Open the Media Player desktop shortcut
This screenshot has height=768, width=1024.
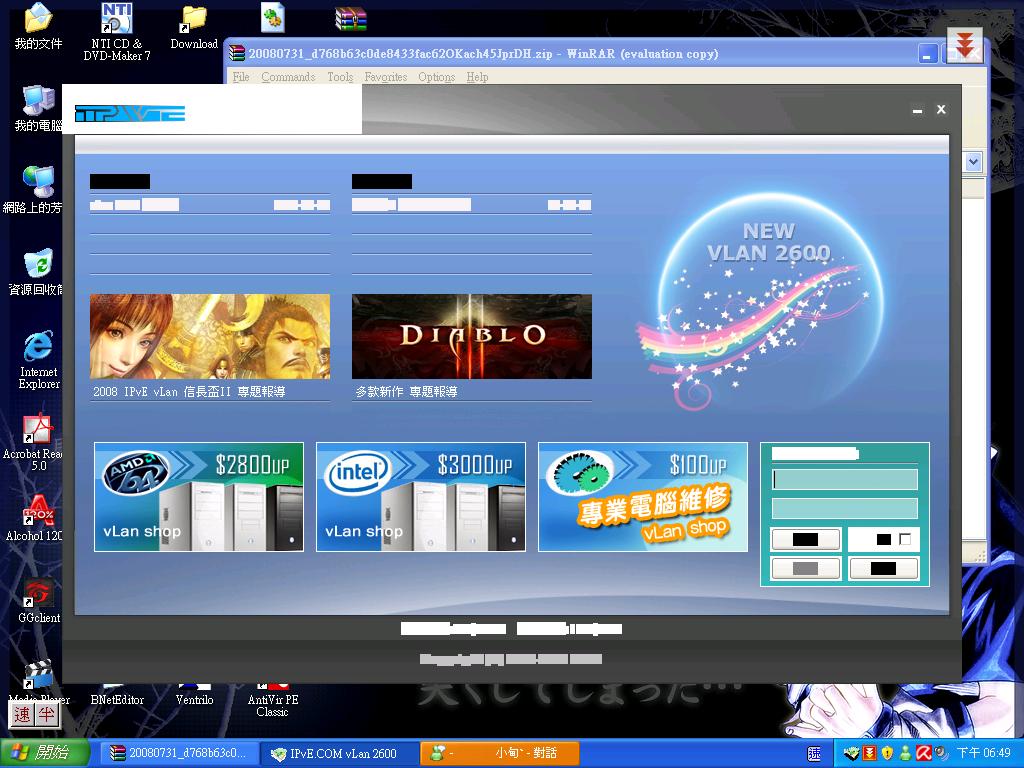click(x=39, y=682)
